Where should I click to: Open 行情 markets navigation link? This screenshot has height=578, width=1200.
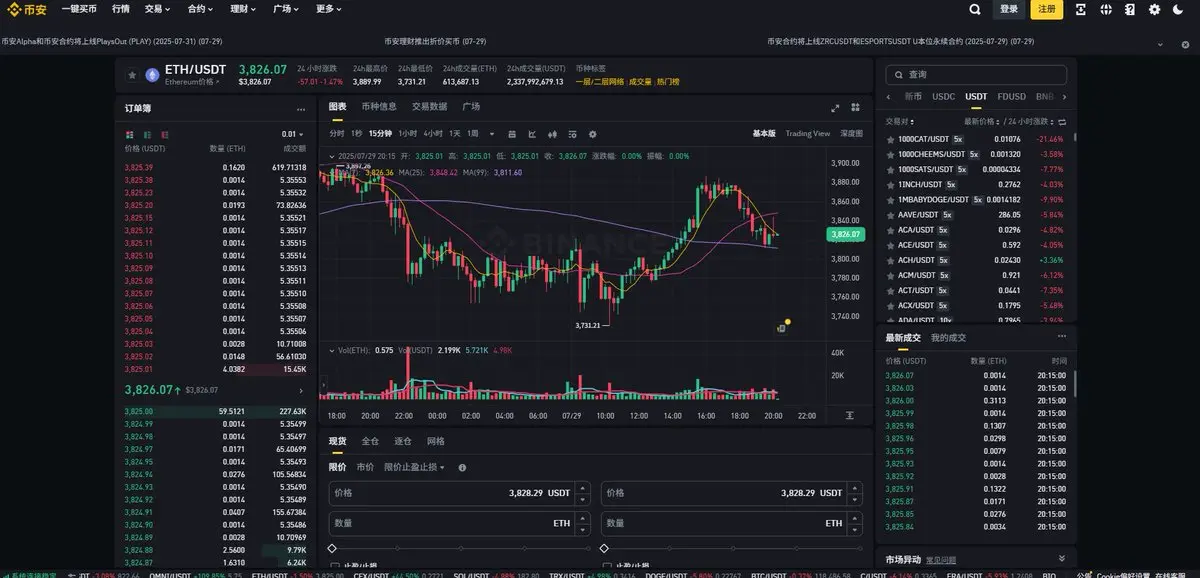[121, 9]
